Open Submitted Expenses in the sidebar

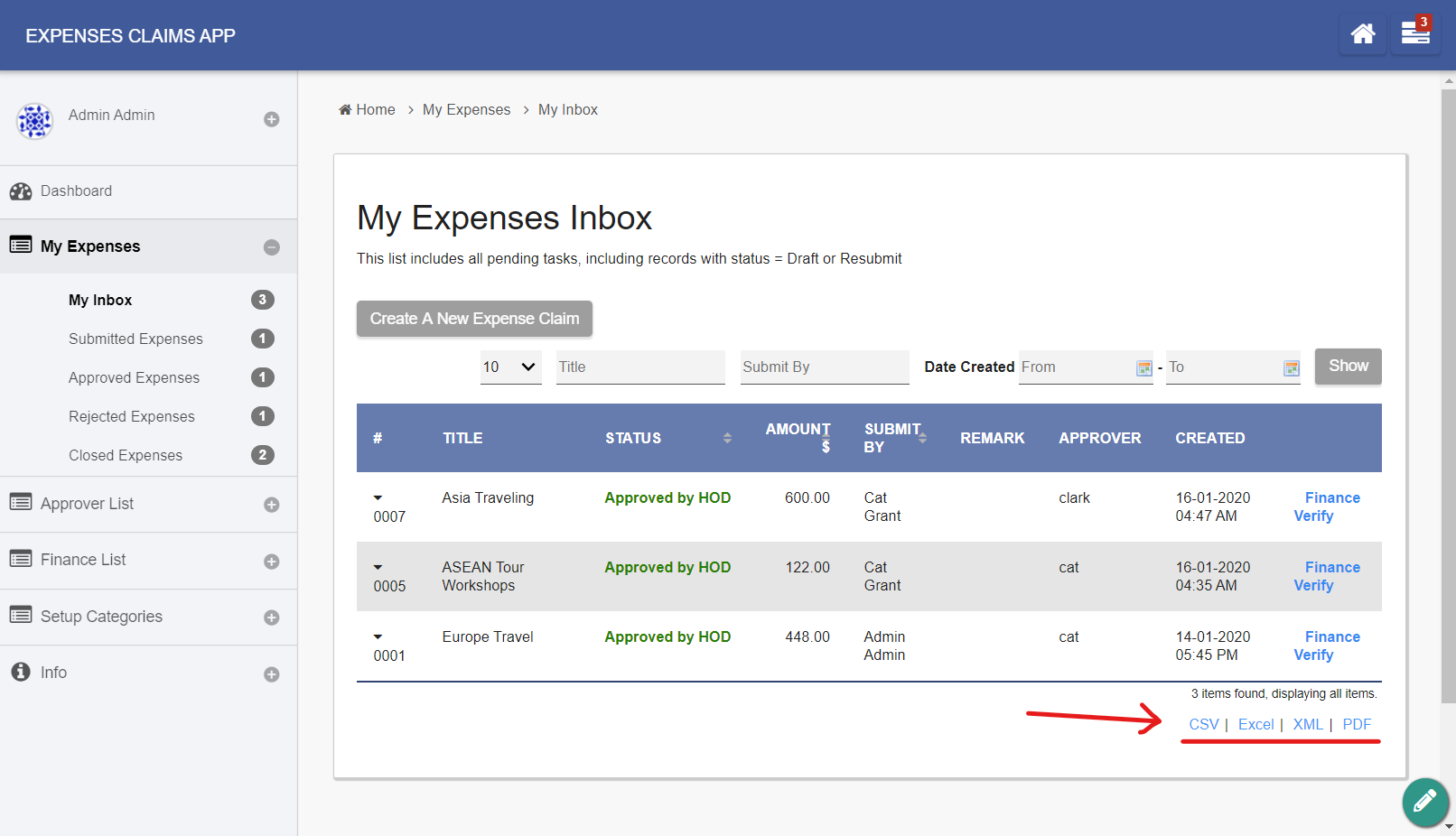point(135,339)
